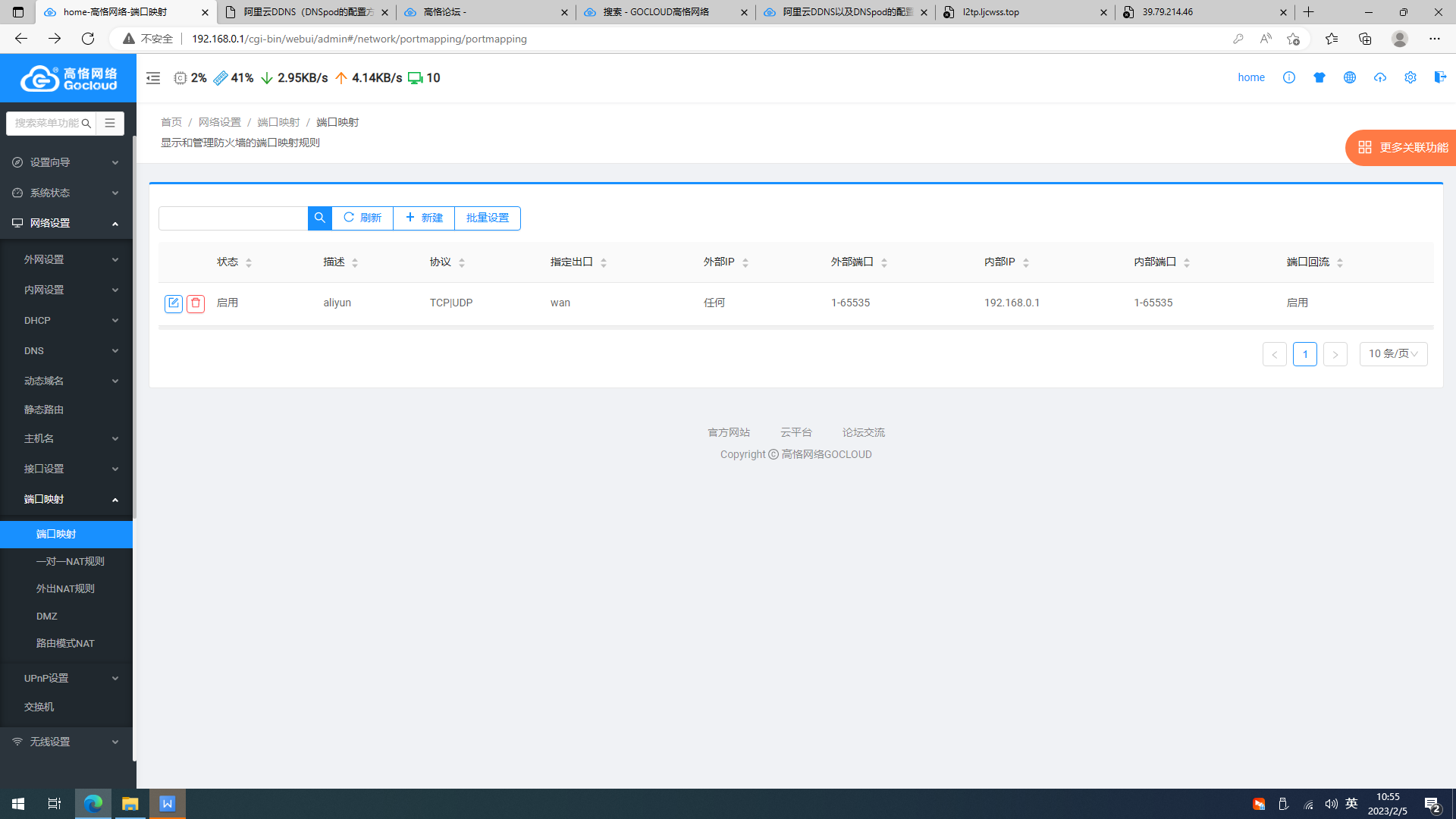The image size is (1456, 819).
Task: Switch to the l2tp.ljcwss.top browser tab
Action: point(1024,12)
